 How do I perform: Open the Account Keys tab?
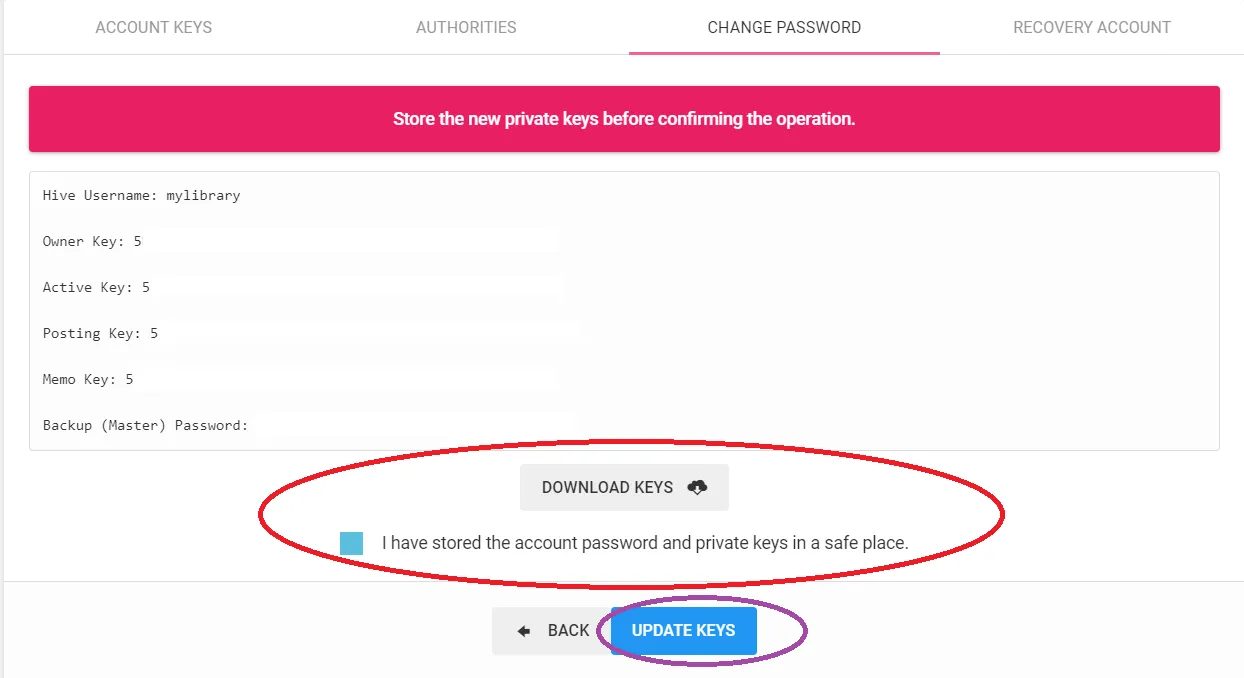click(154, 27)
